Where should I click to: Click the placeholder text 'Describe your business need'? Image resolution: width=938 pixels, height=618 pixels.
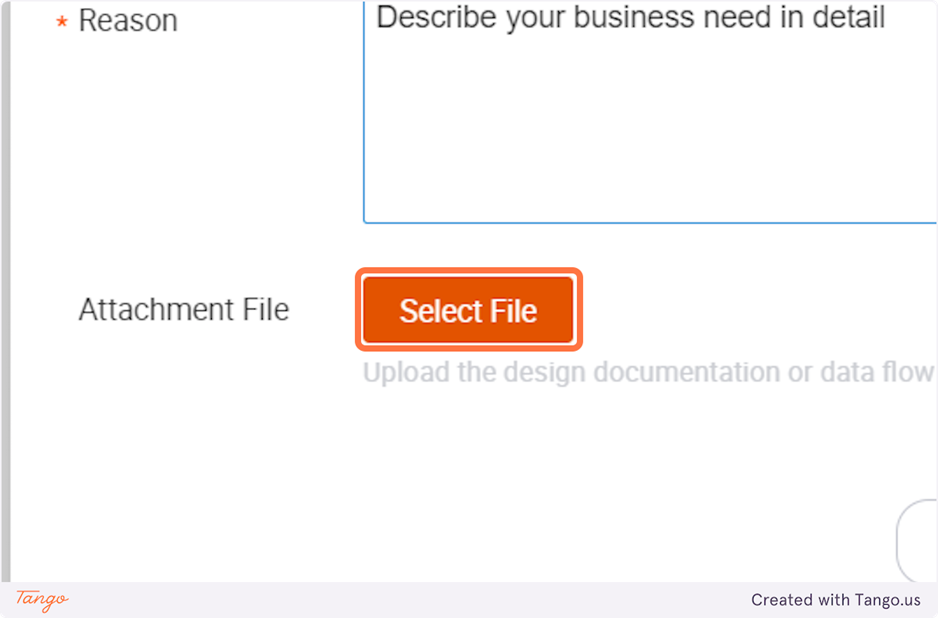630,18
